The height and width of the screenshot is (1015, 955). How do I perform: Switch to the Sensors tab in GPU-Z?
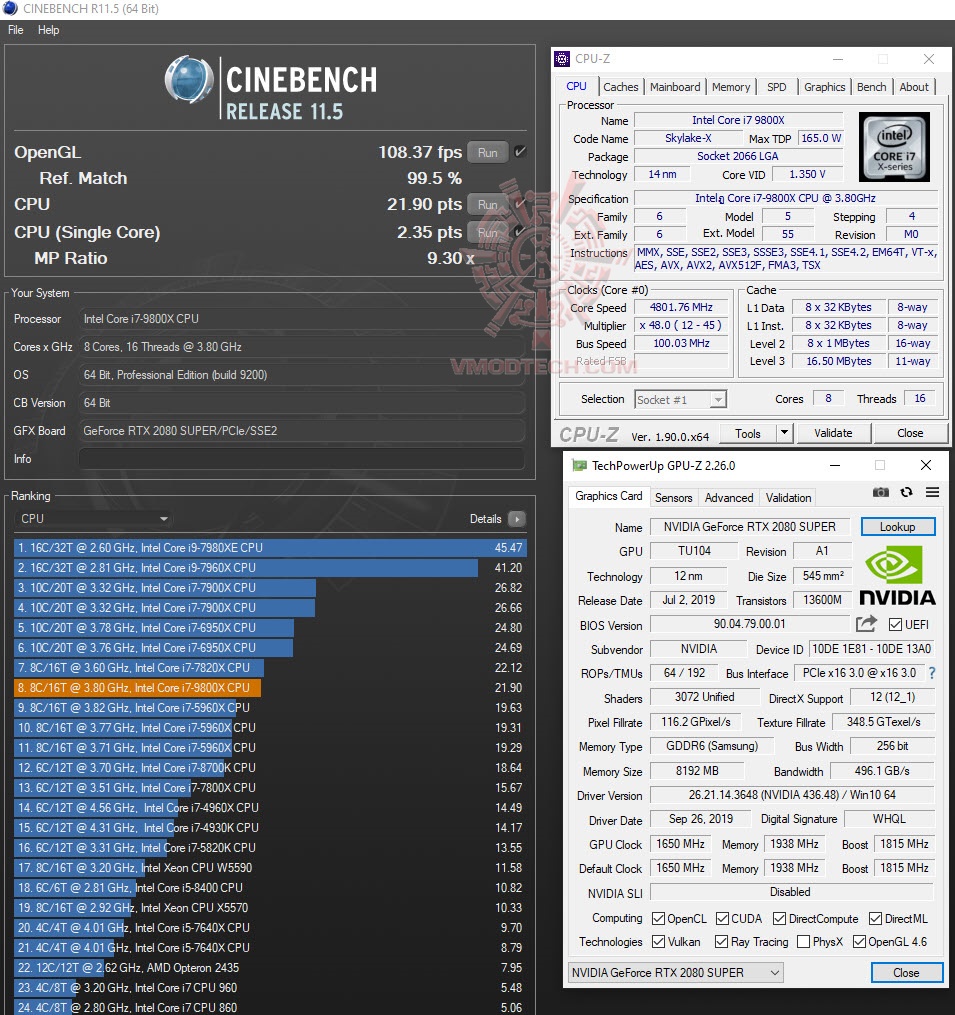point(673,497)
